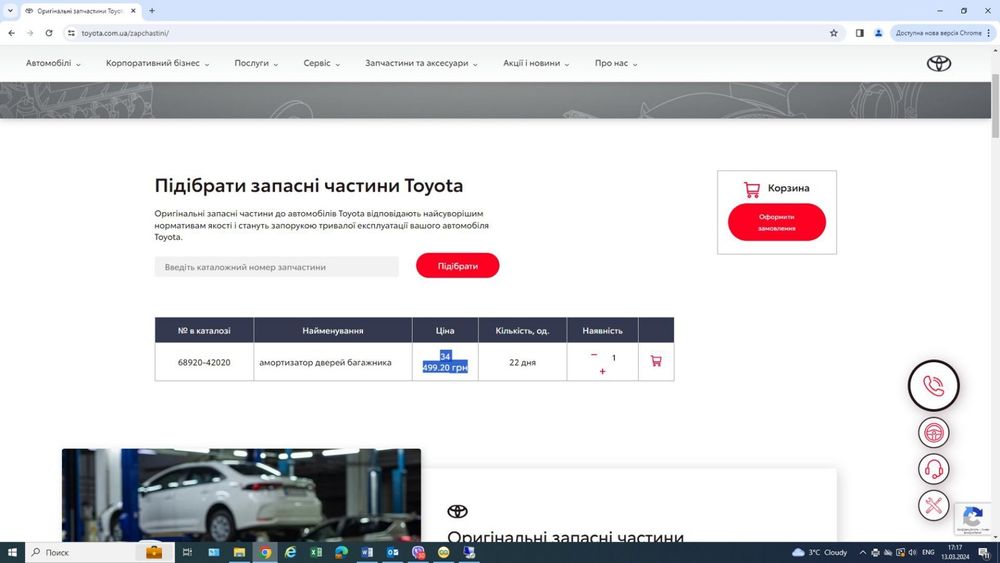Open the Chrome profile icon

click(x=878, y=33)
